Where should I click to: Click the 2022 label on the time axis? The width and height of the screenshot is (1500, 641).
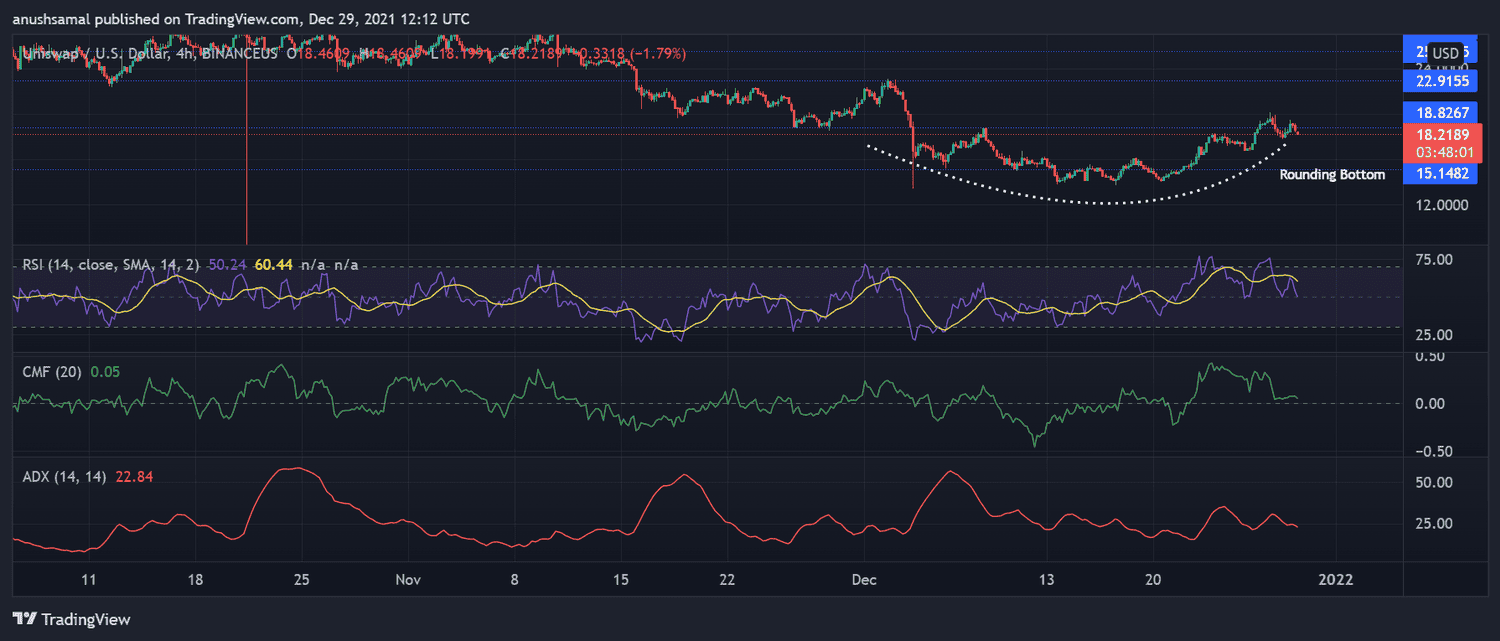point(1336,580)
